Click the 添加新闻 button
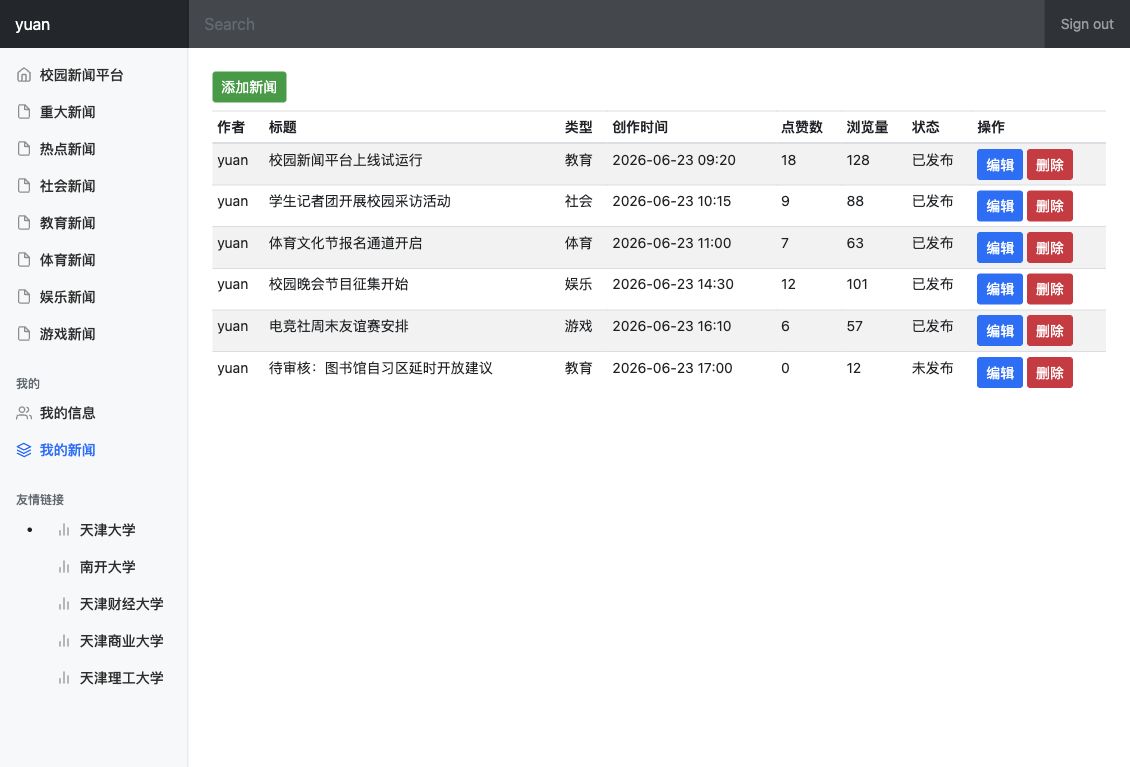 (249, 87)
